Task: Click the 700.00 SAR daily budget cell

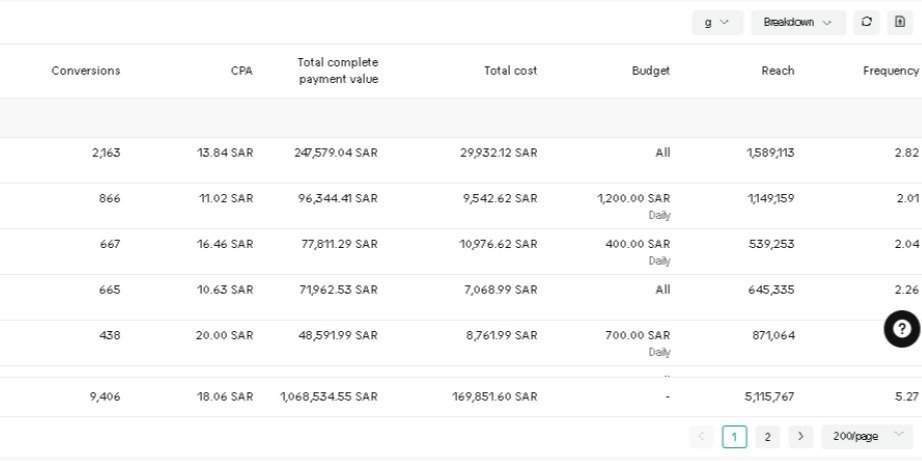Action: pos(637,336)
